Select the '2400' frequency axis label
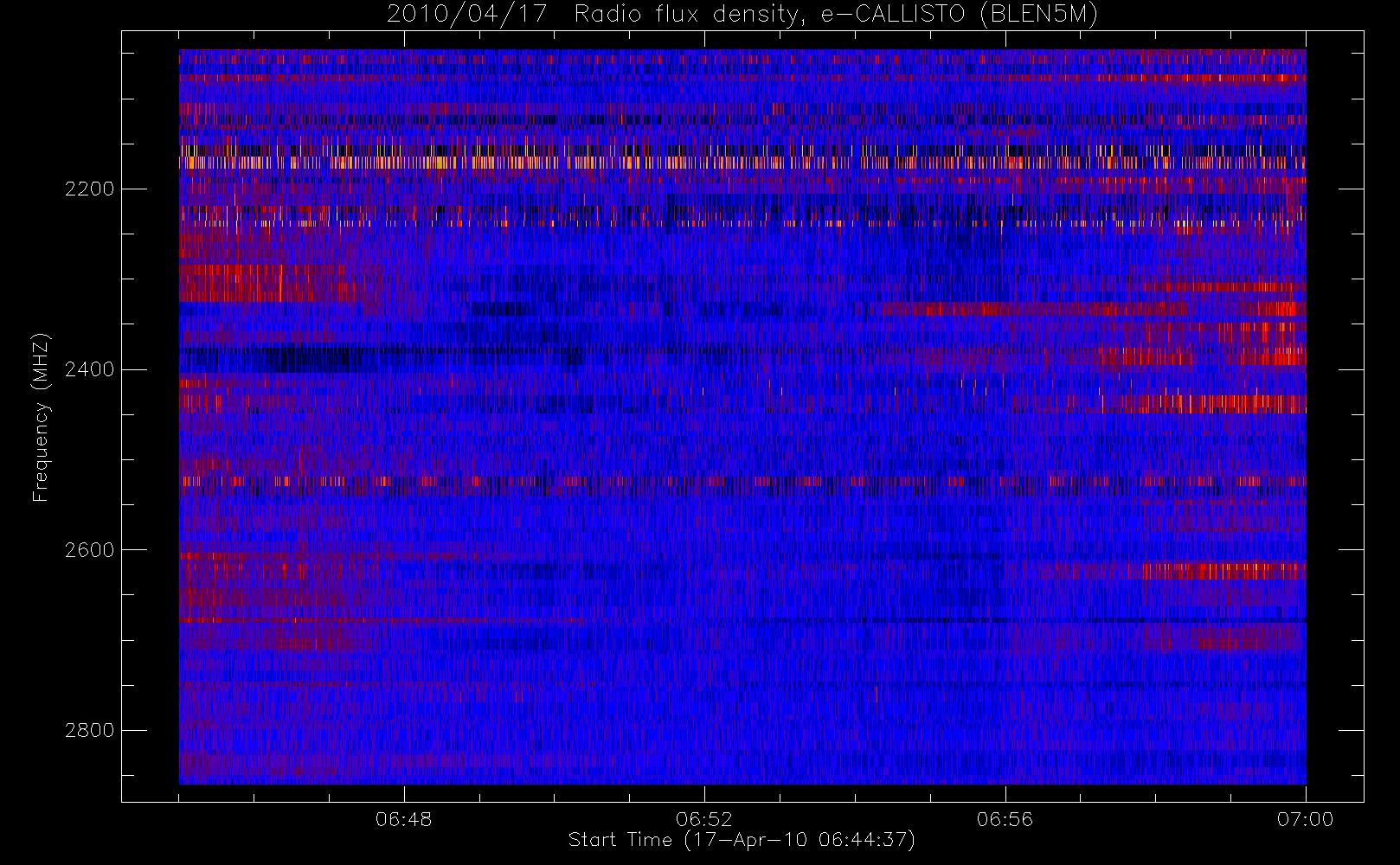The width and height of the screenshot is (1400, 865). click(89, 369)
